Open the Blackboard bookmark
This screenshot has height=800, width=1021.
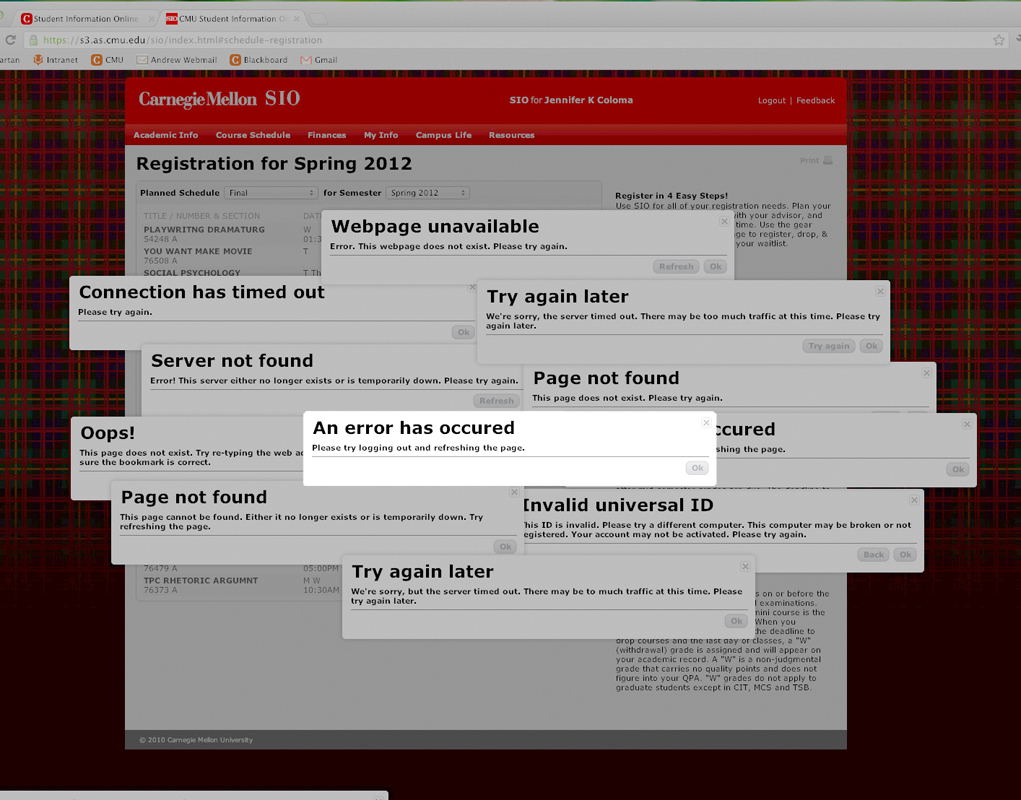click(259, 60)
